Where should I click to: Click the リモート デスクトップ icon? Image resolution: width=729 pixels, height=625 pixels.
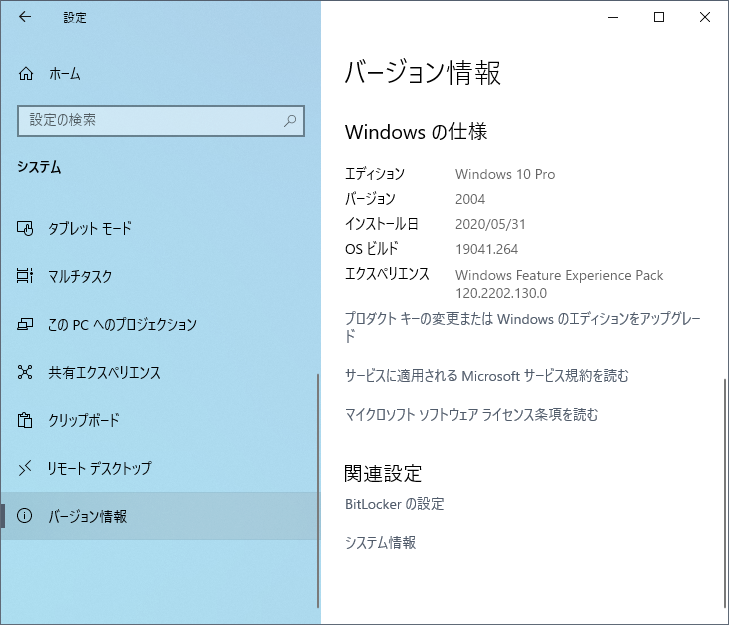[x=25, y=468]
